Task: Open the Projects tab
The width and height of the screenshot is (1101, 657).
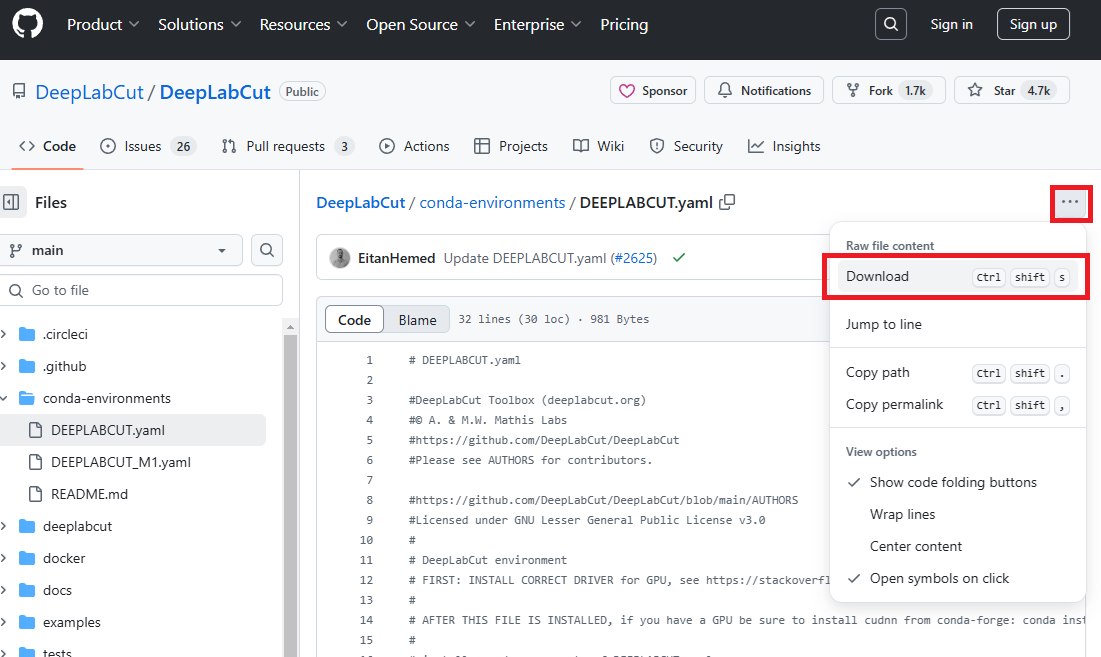Action: (511, 146)
